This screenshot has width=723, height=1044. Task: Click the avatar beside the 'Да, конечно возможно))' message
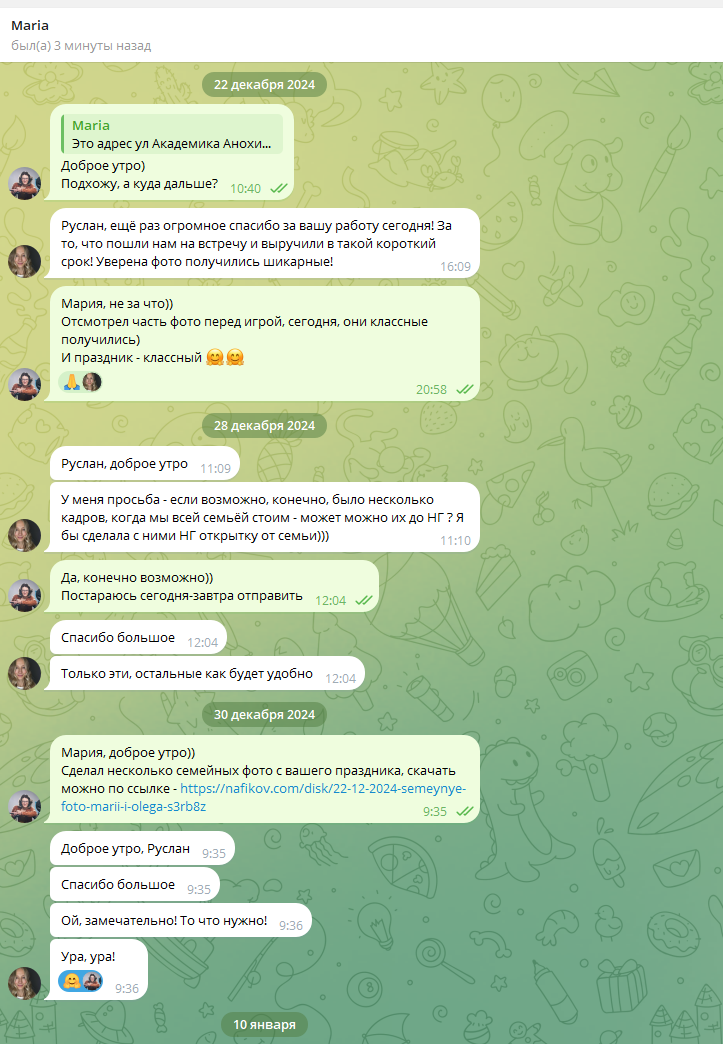[x=25, y=596]
